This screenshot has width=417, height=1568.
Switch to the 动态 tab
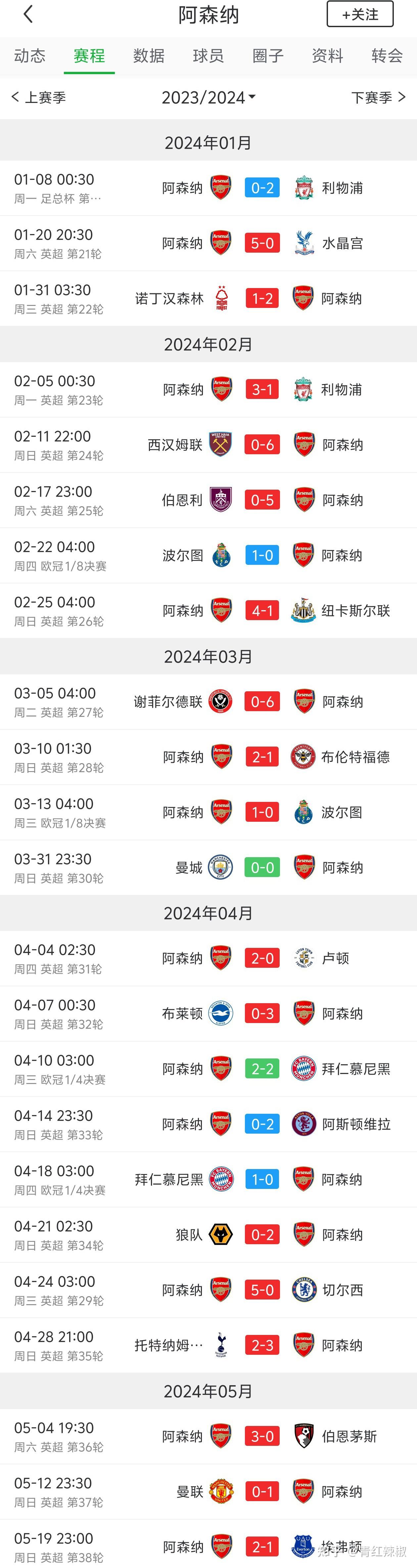click(x=30, y=56)
